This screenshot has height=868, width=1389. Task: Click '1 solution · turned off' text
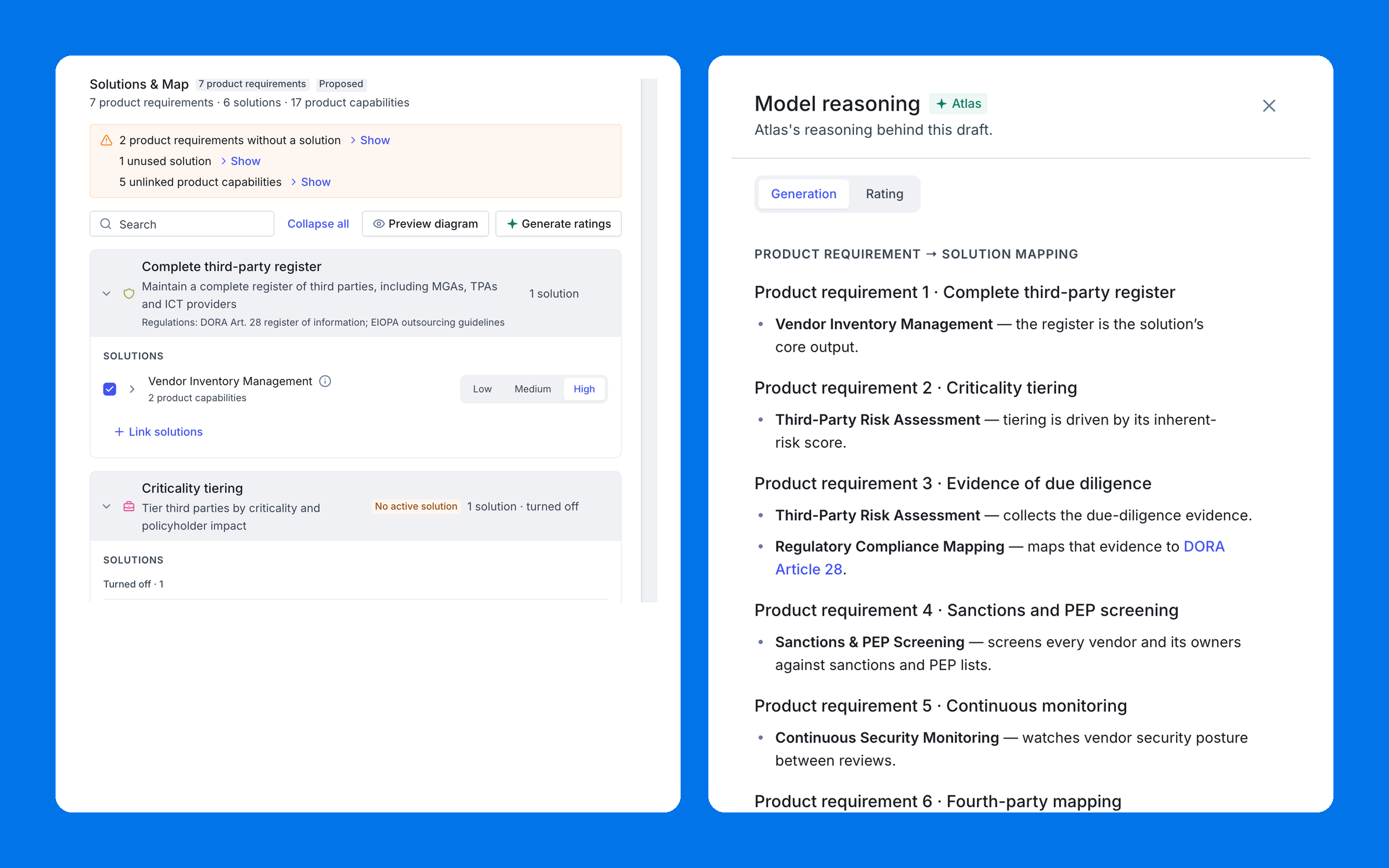point(523,506)
